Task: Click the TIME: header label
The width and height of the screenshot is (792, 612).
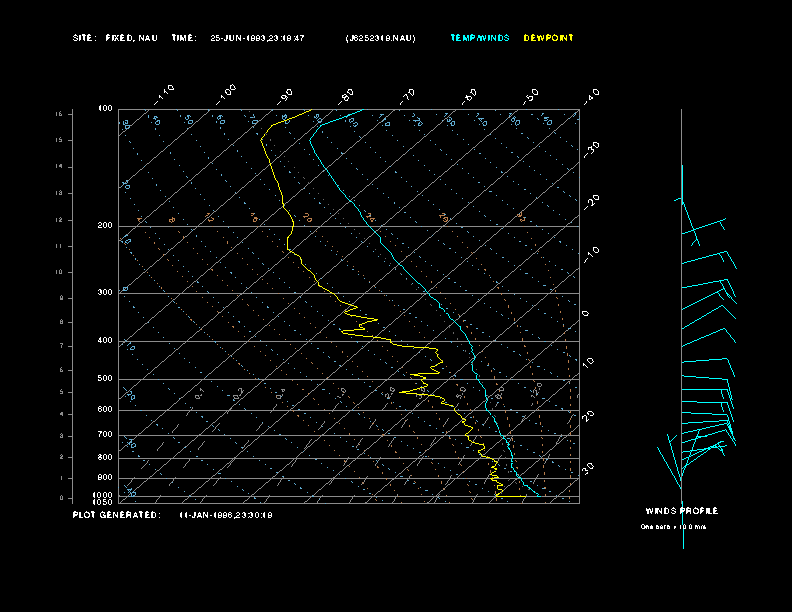Action: pyautogui.click(x=184, y=38)
